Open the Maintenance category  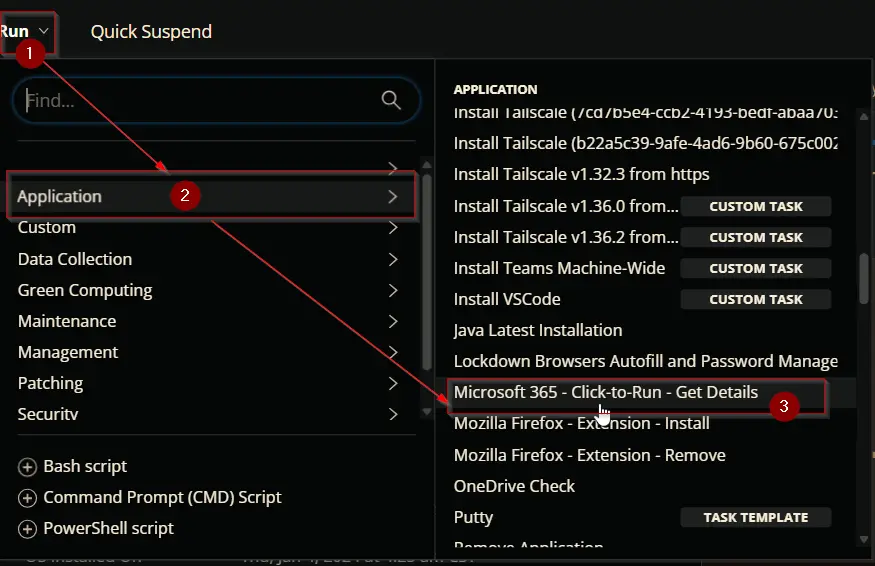[67, 322]
